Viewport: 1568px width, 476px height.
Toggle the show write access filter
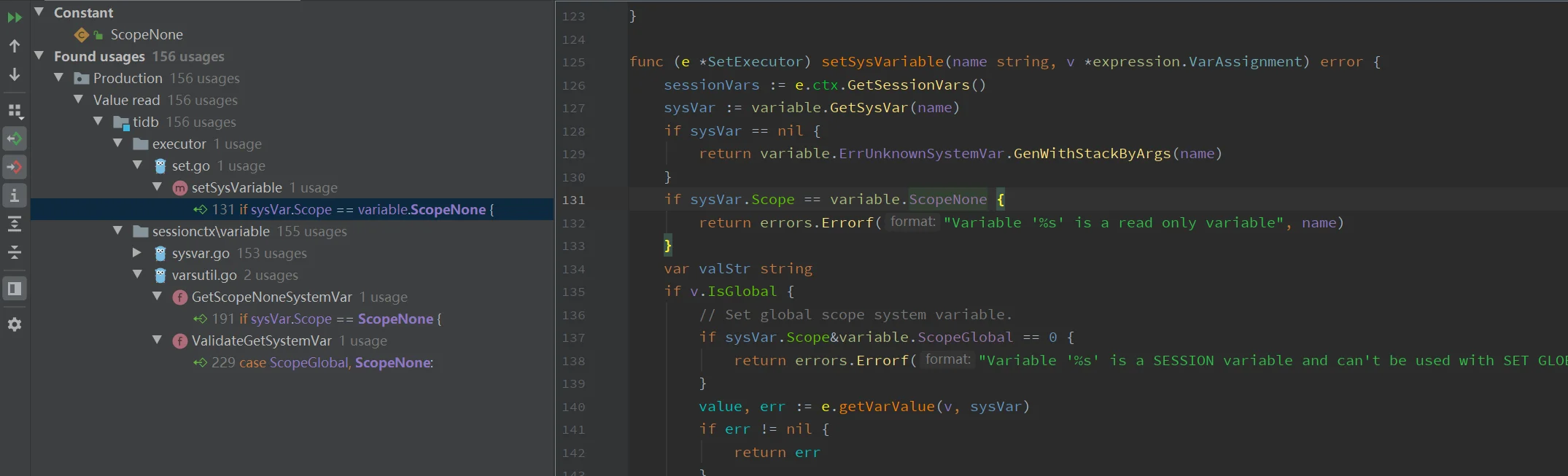pos(15,167)
